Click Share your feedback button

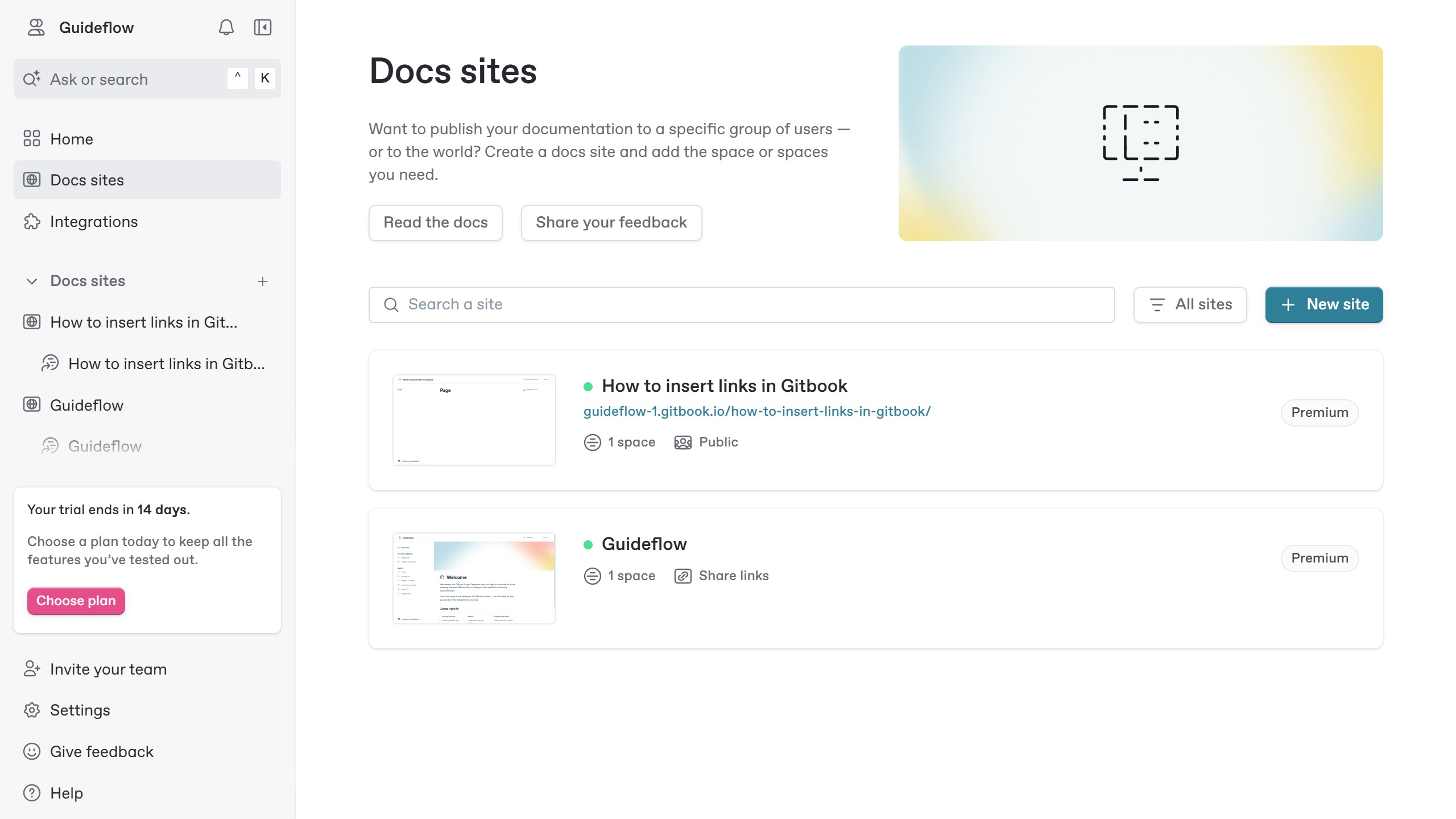[x=611, y=222]
